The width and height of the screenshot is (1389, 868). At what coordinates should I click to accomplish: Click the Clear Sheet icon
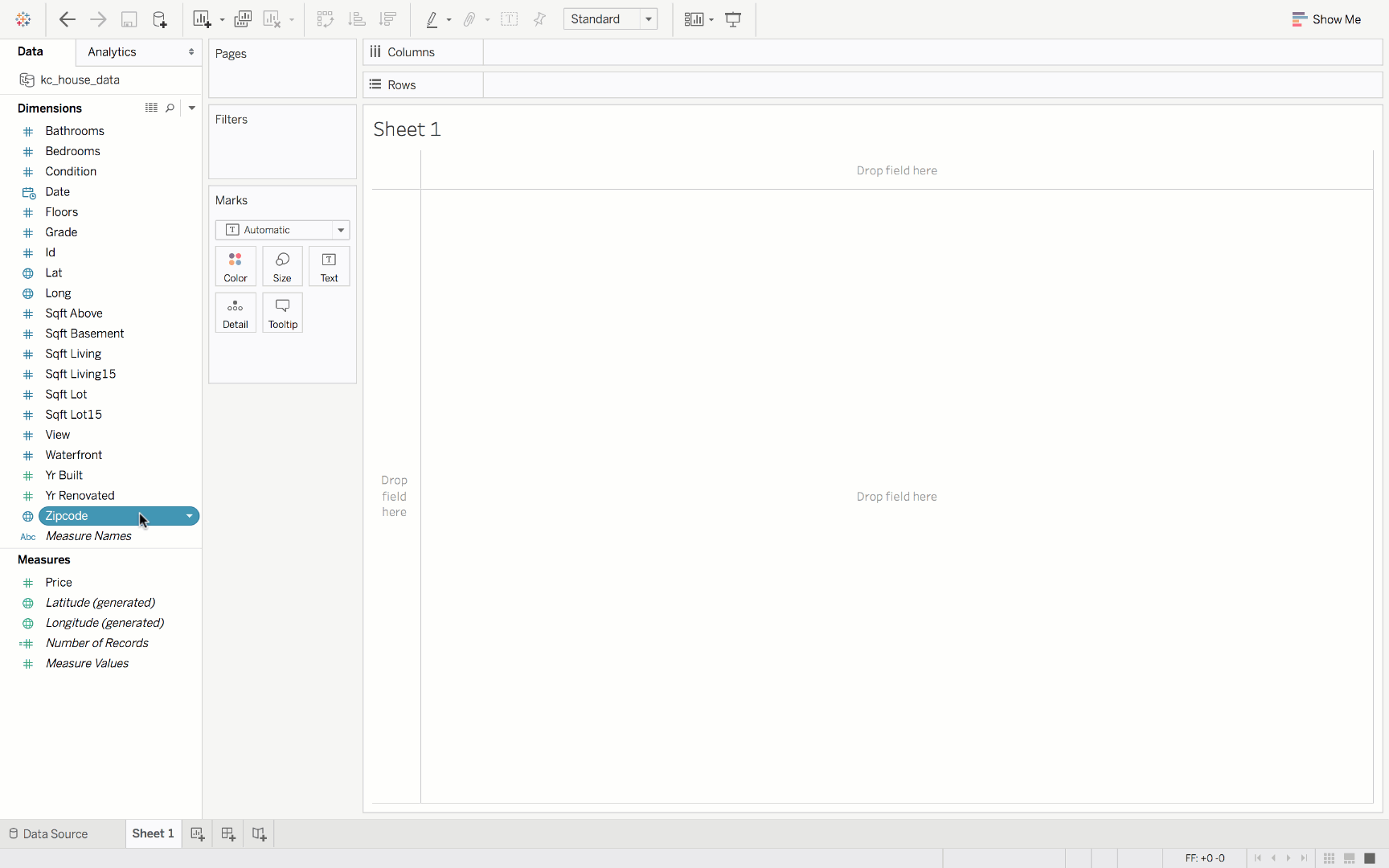tap(272, 19)
